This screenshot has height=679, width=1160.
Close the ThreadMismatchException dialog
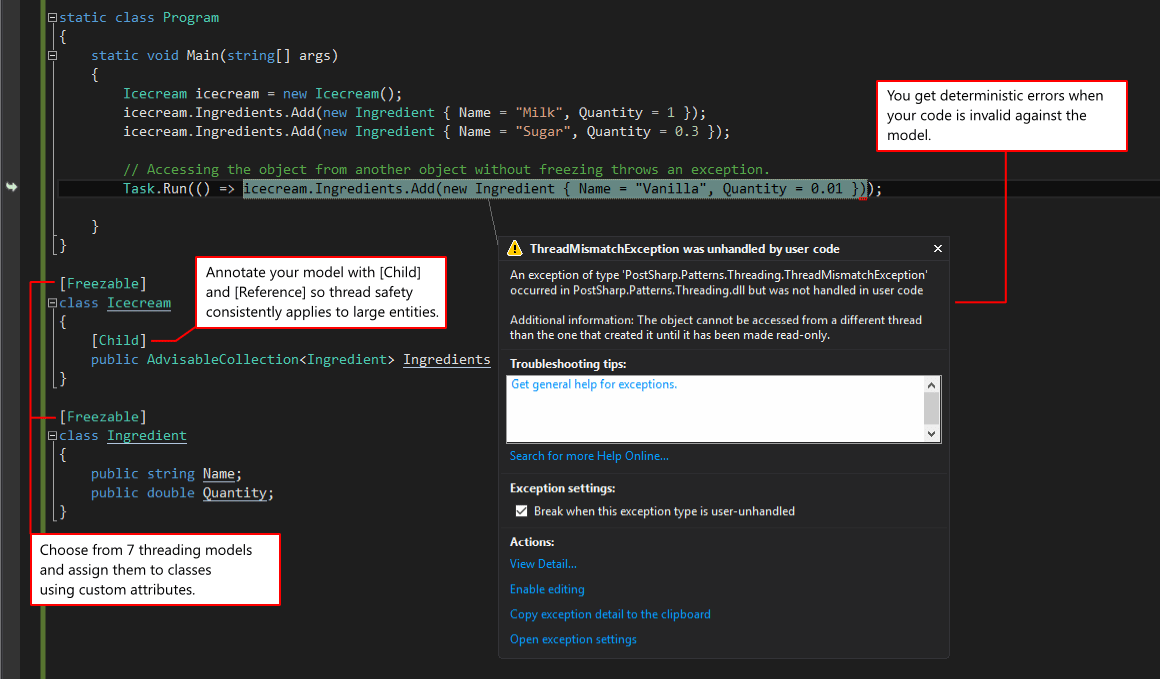[x=937, y=249]
